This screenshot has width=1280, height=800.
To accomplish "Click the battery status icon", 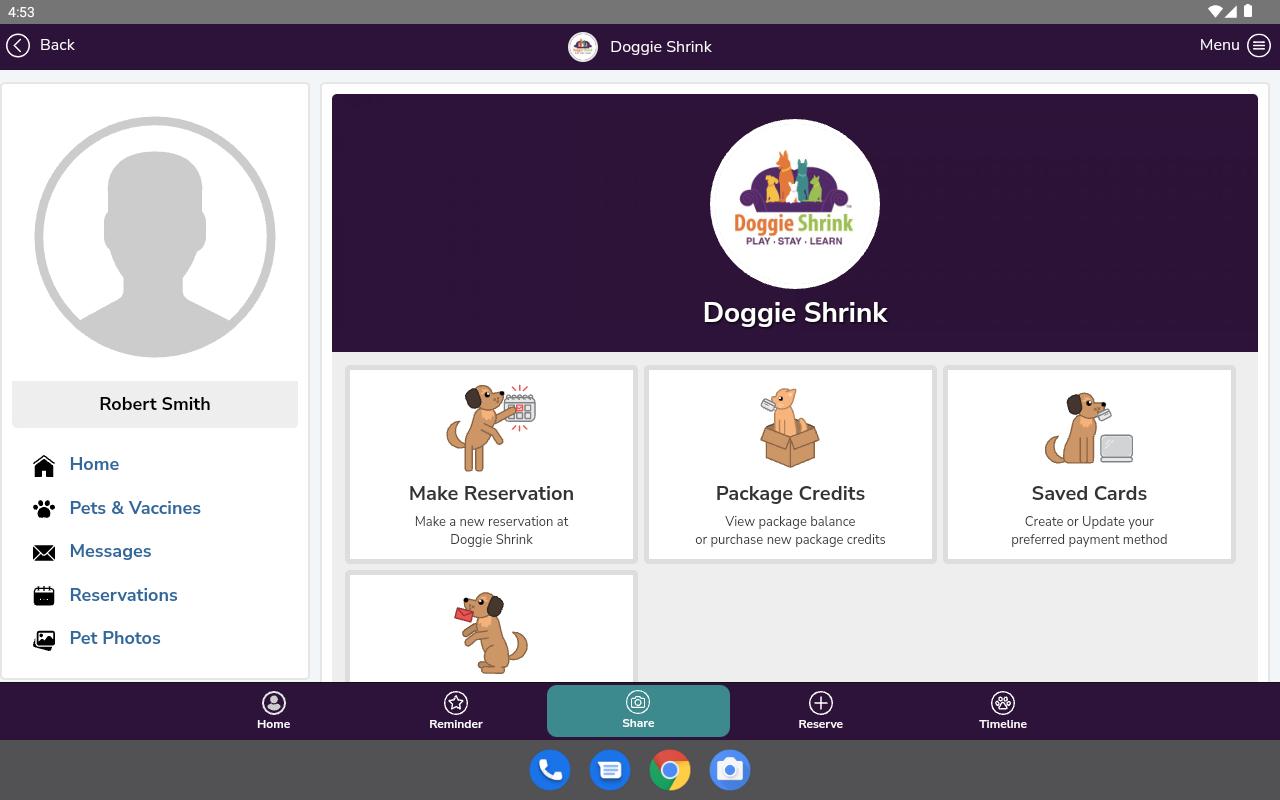I will pos(1248,12).
